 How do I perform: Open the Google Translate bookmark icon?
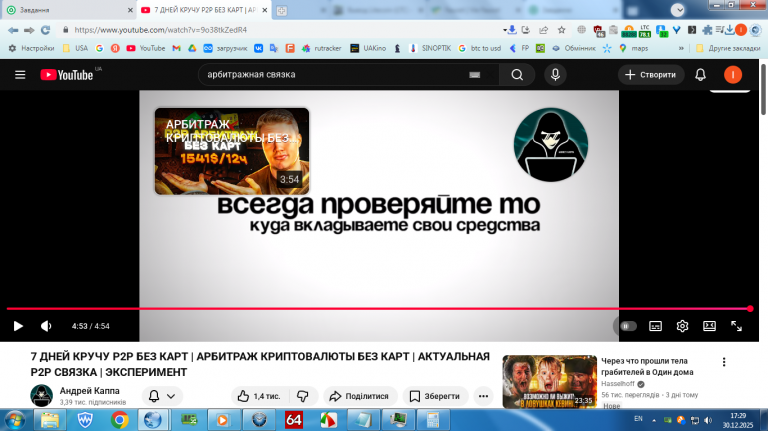point(274,48)
